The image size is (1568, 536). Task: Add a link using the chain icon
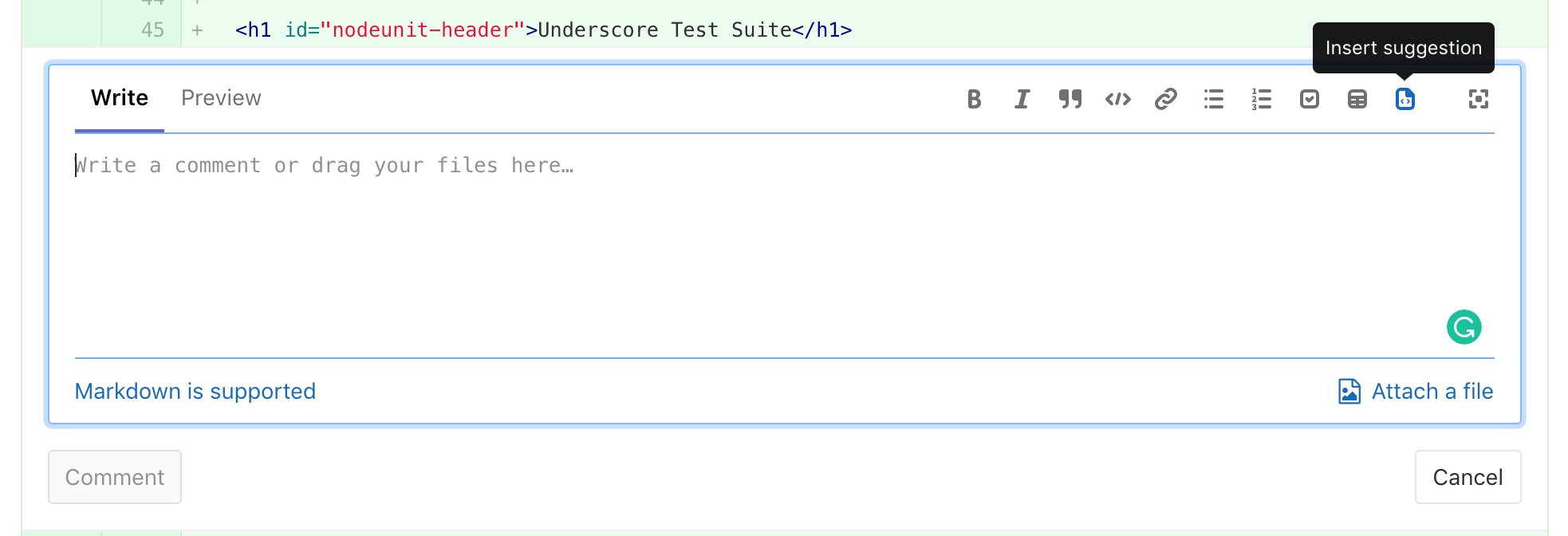[x=1165, y=99]
